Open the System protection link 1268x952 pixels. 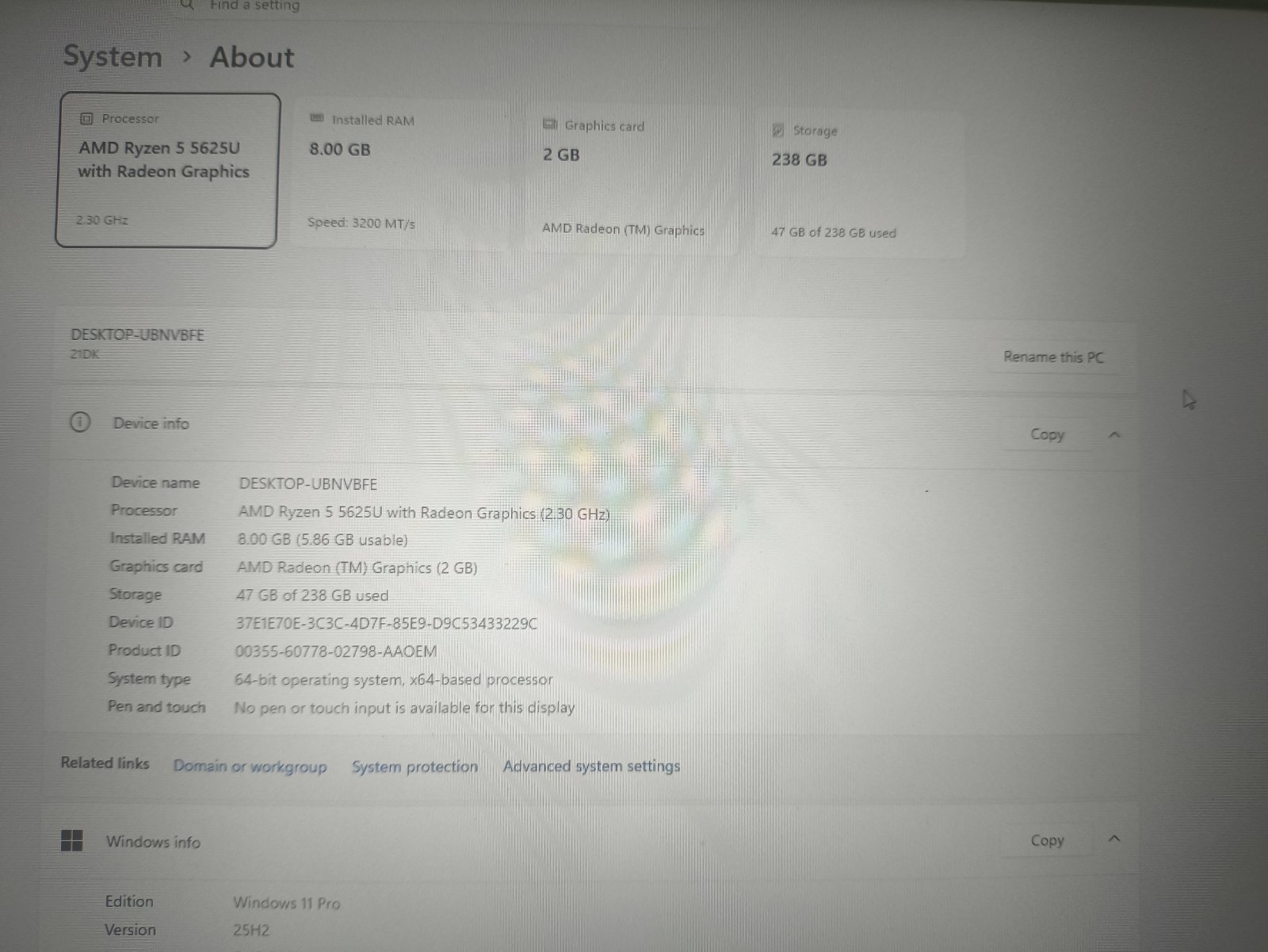tap(414, 767)
